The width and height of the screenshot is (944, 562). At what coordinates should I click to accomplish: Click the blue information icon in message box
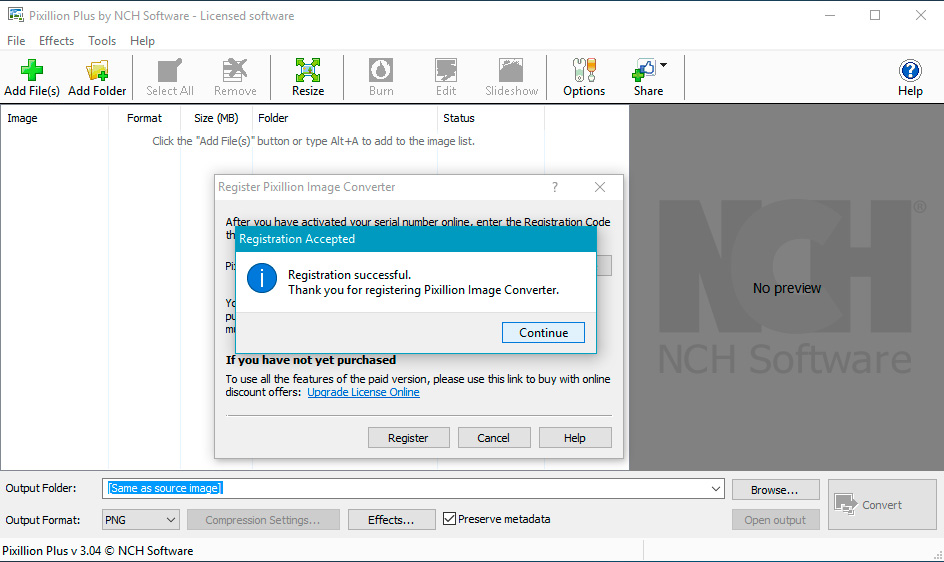pyautogui.click(x=262, y=278)
